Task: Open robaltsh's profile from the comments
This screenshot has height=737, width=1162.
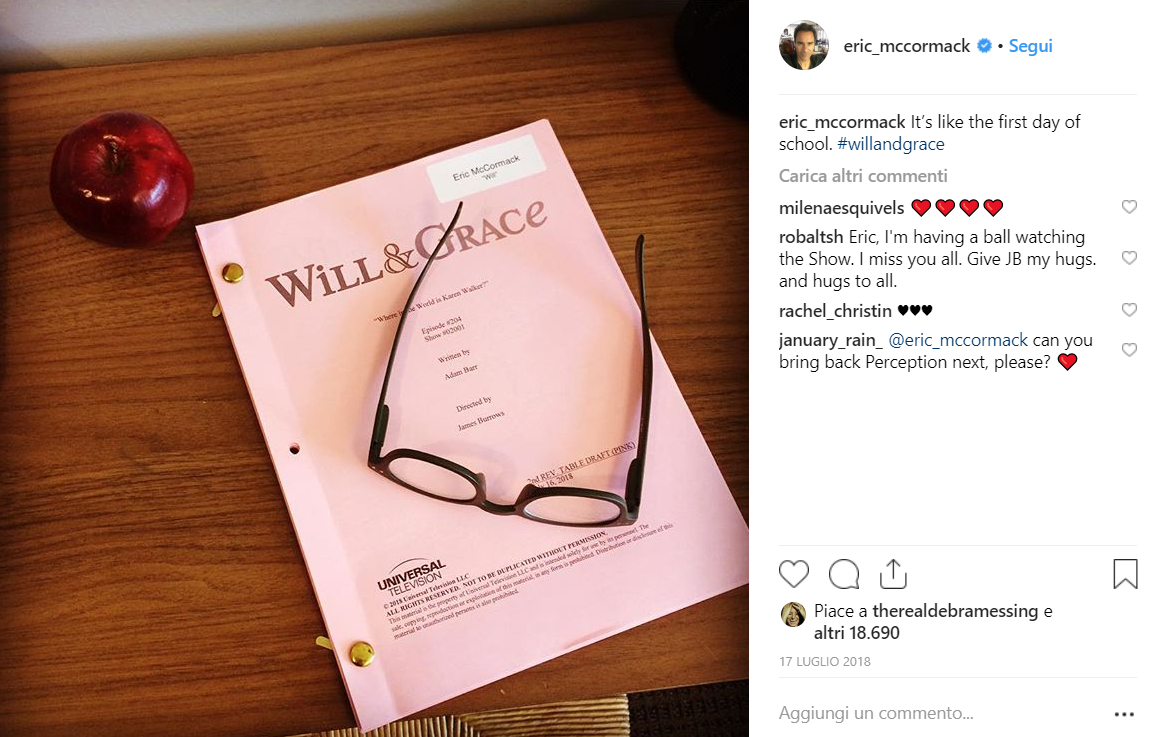Action: pyautogui.click(x=811, y=237)
